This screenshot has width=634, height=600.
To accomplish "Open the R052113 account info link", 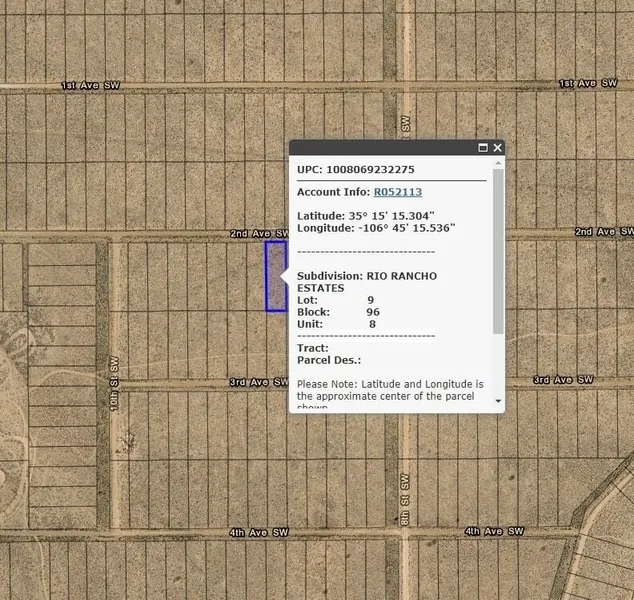I will click(397, 191).
